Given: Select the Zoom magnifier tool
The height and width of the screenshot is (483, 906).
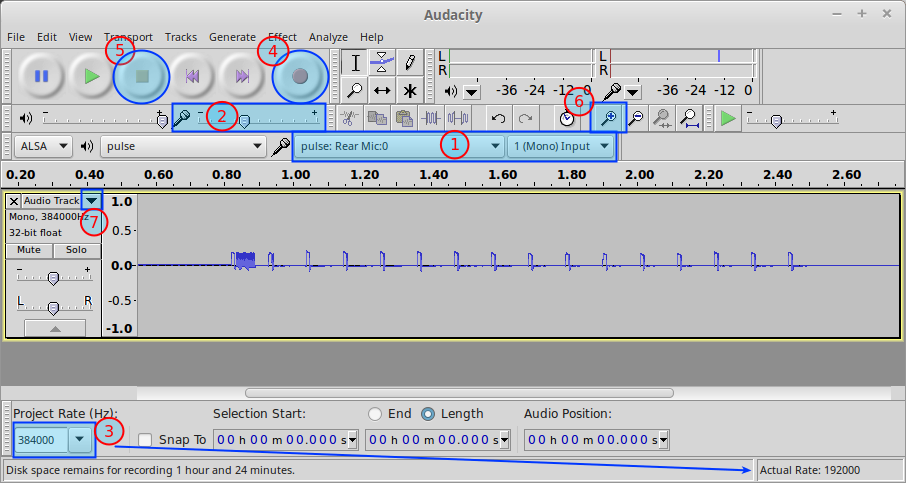Looking at the screenshot, I should 356,90.
